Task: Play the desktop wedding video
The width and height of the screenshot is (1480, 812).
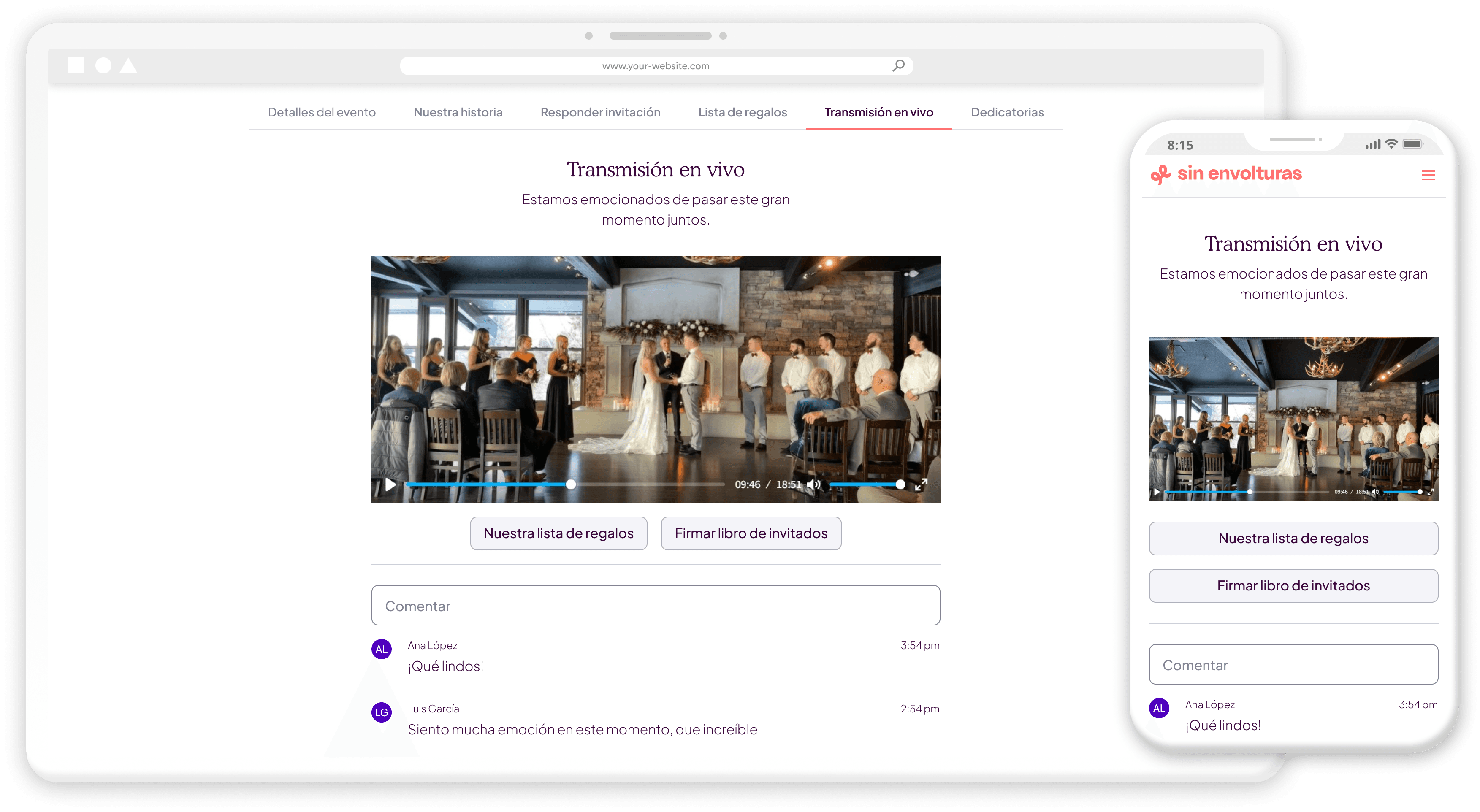Action: point(390,484)
